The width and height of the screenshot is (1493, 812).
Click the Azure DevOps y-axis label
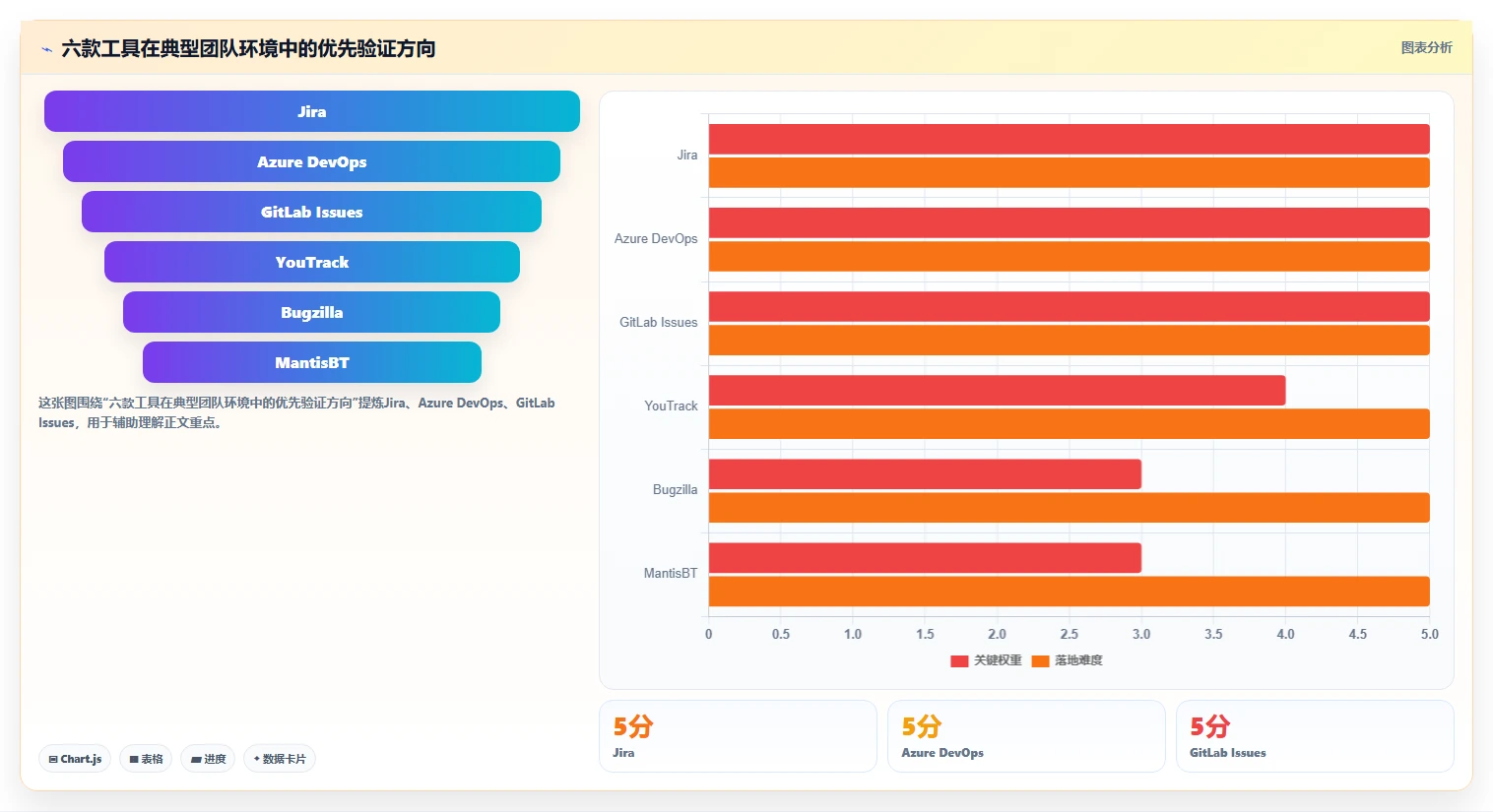click(656, 238)
